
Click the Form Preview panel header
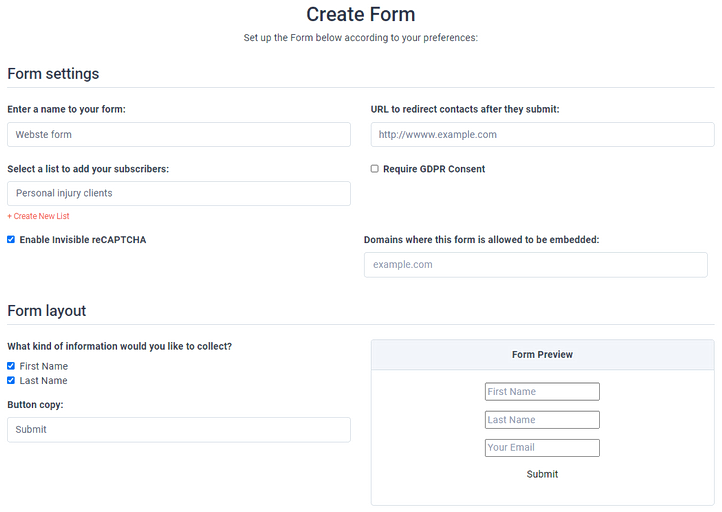(x=542, y=355)
